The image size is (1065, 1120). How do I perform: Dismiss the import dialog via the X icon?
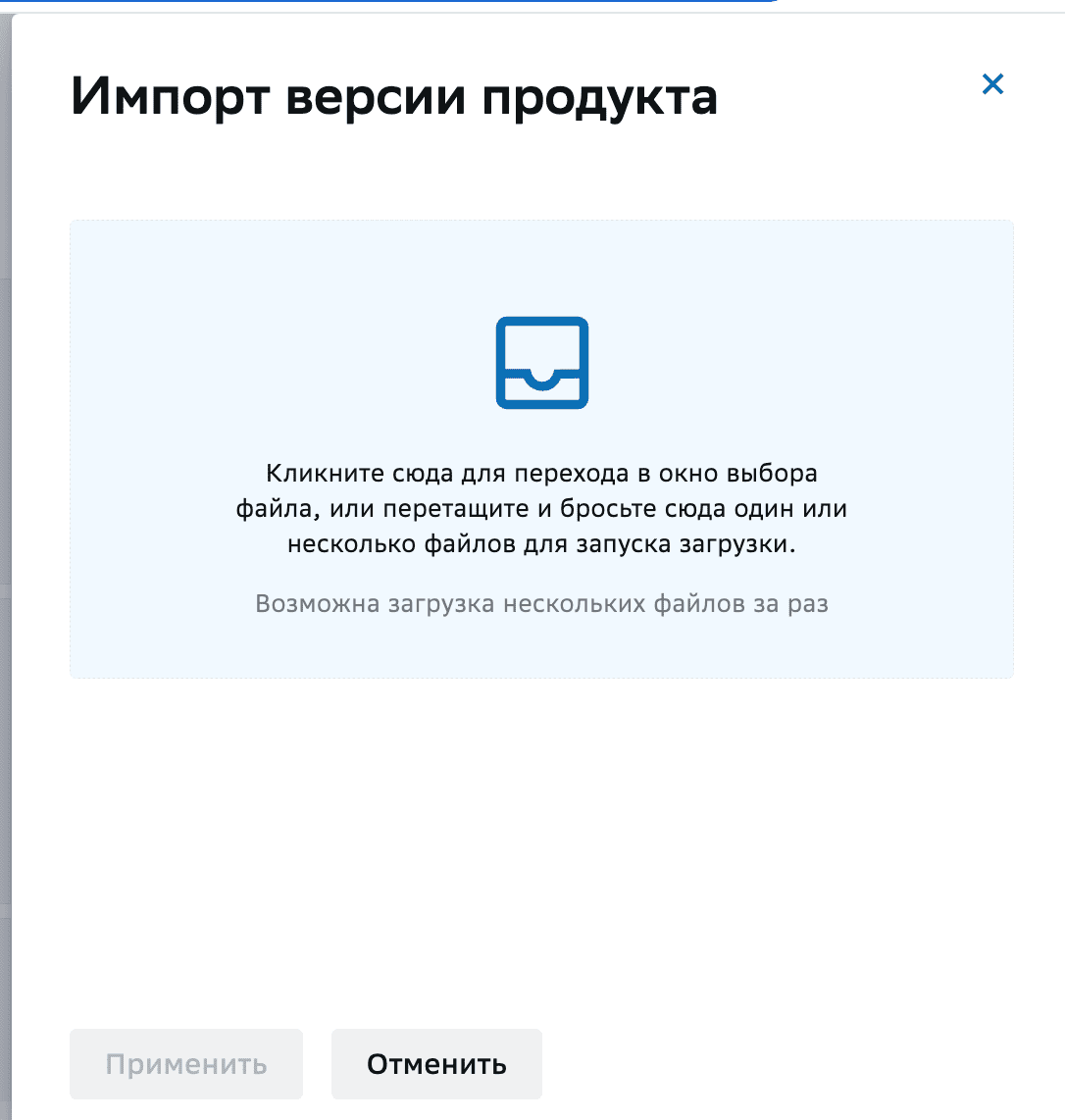point(992,84)
